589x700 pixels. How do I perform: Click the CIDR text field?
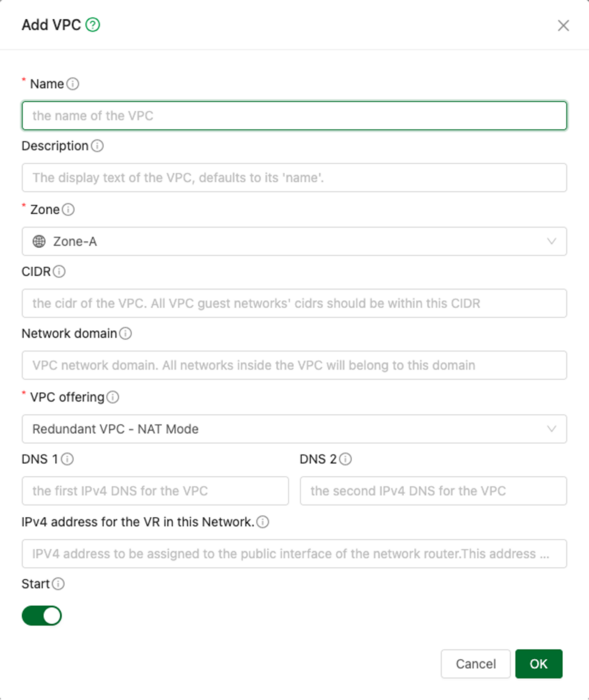[294, 304]
